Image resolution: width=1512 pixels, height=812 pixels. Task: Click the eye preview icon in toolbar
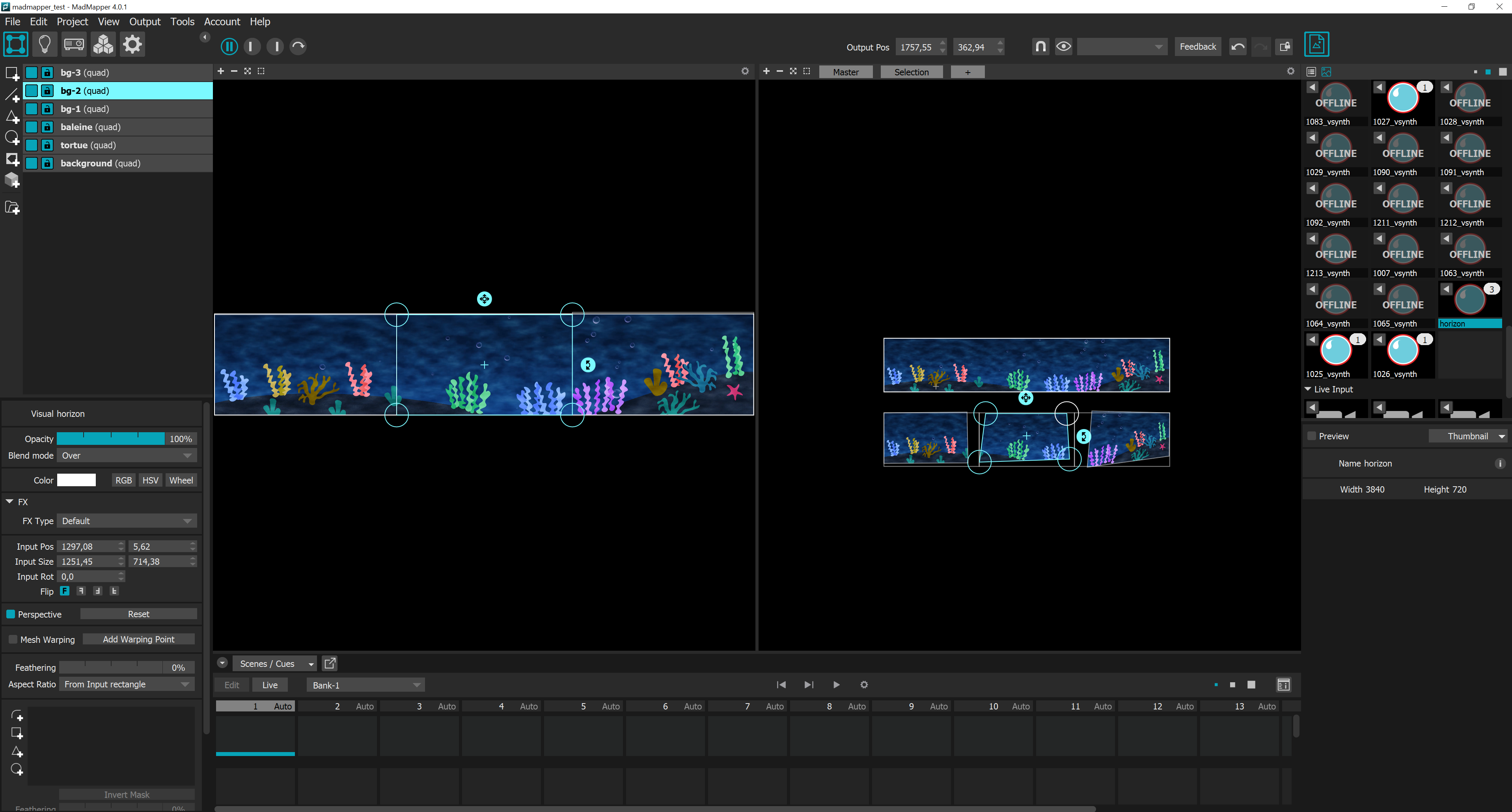click(1063, 47)
